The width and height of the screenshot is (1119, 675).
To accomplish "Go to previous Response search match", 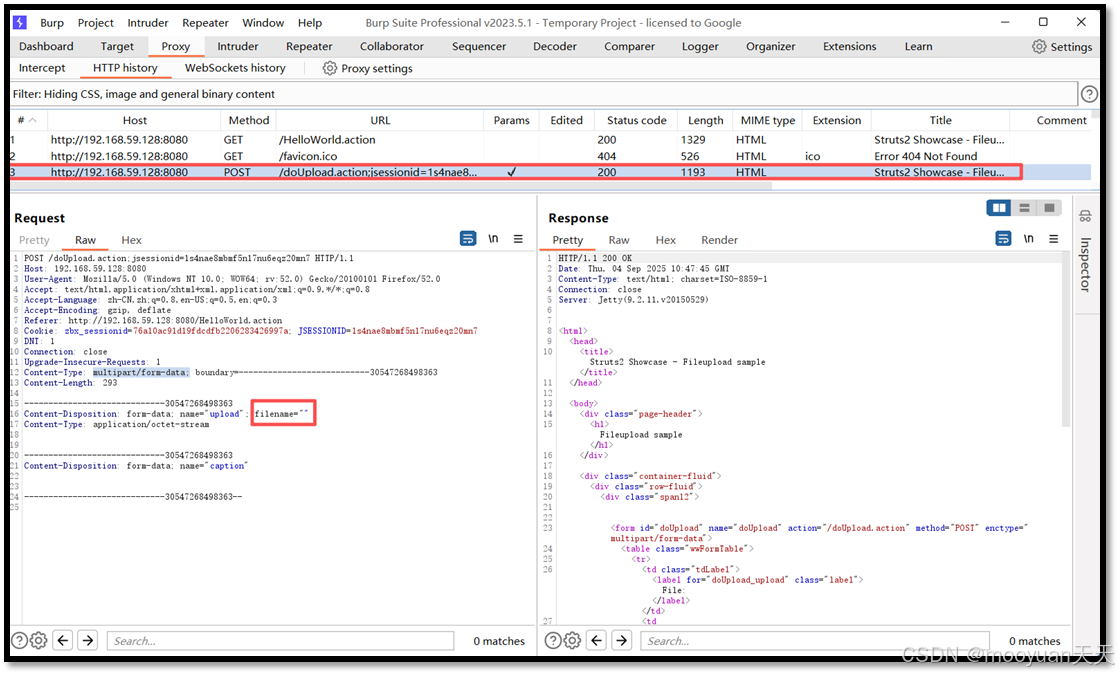I will pos(597,641).
